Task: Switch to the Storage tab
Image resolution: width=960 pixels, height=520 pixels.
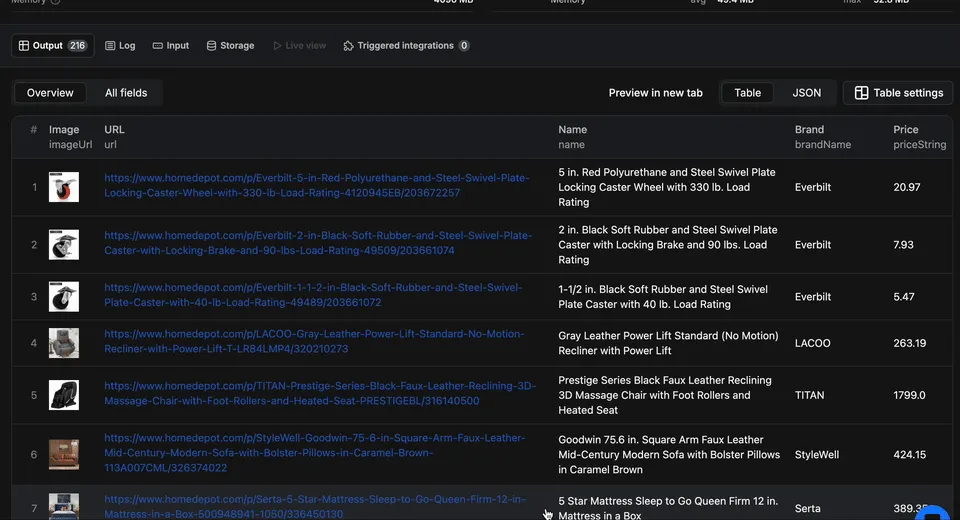Action: point(230,46)
